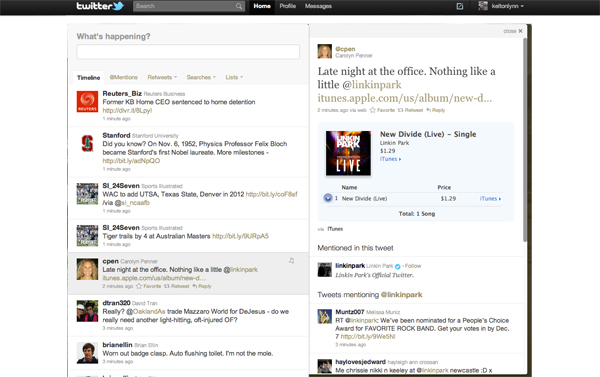Click Reply on cpen timeline tweet

pyautogui.click(x=202, y=286)
